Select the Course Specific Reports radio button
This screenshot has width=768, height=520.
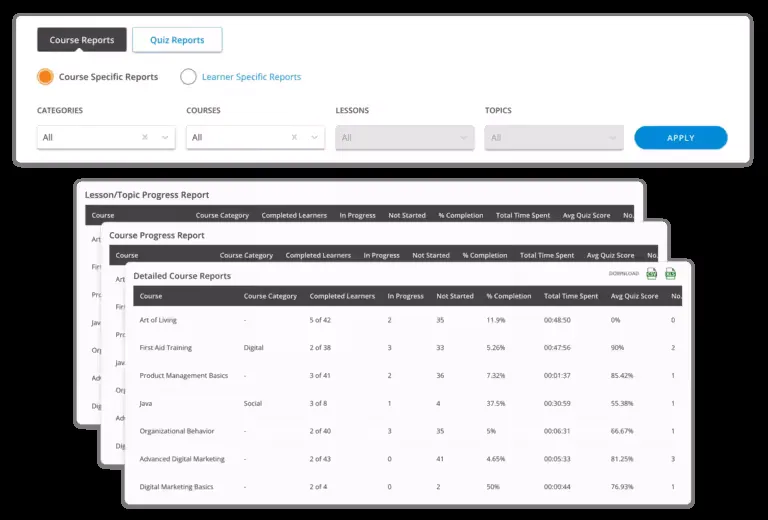(45, 77)
